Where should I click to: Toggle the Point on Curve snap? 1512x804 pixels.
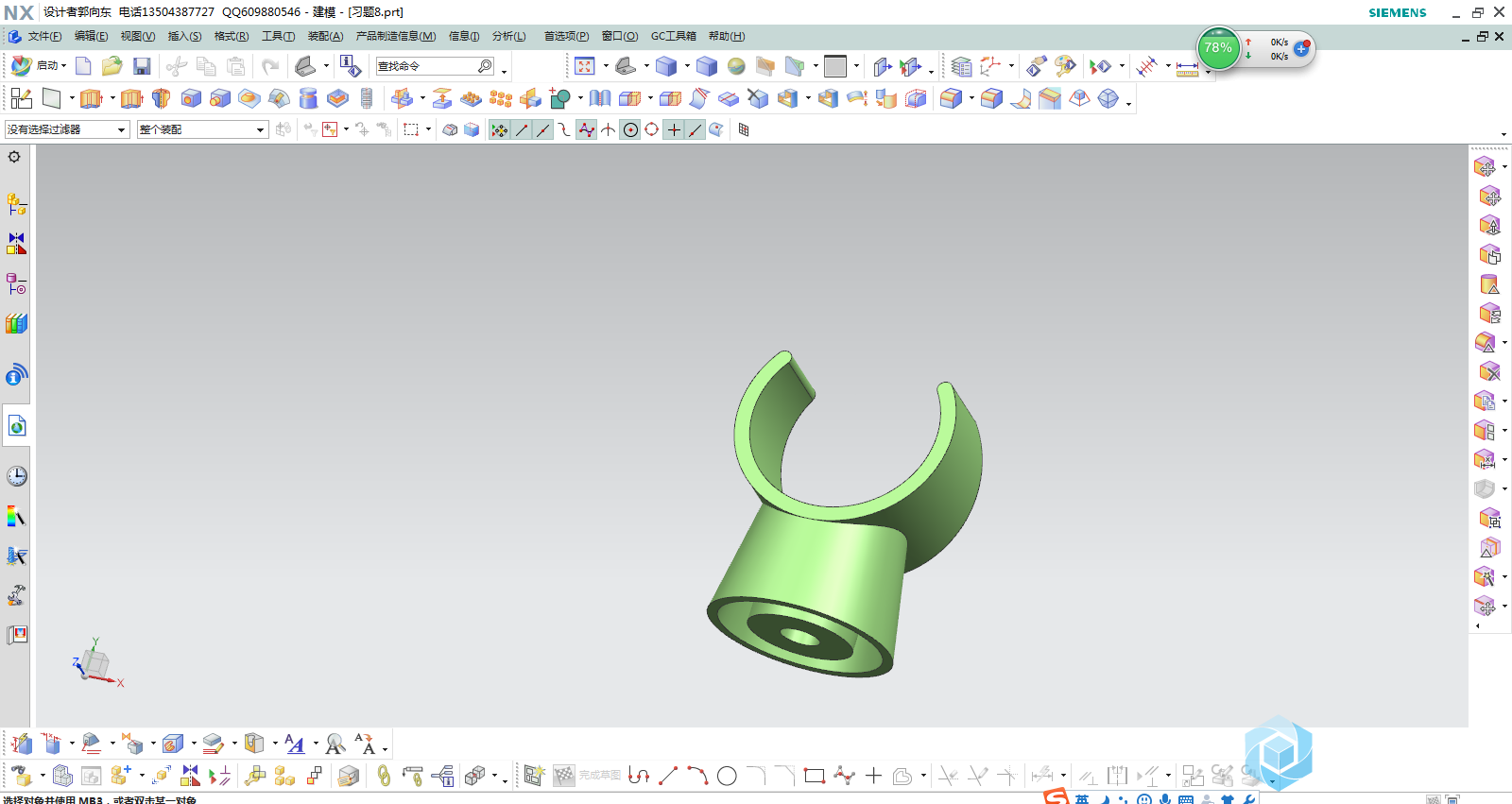point(696,129)
